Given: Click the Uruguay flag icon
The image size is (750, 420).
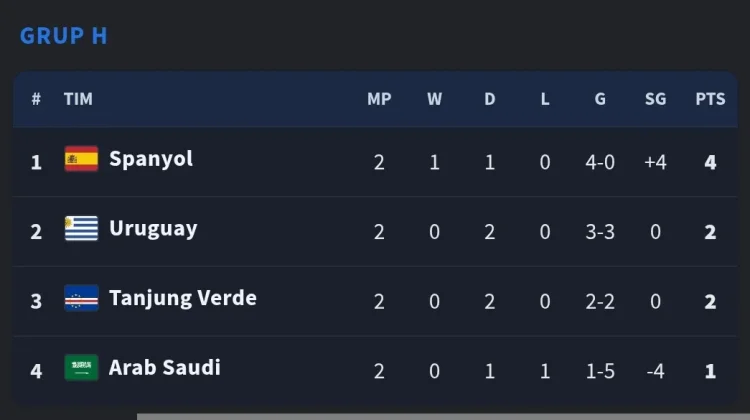Looking at the screenshot, I should [81, 228].
